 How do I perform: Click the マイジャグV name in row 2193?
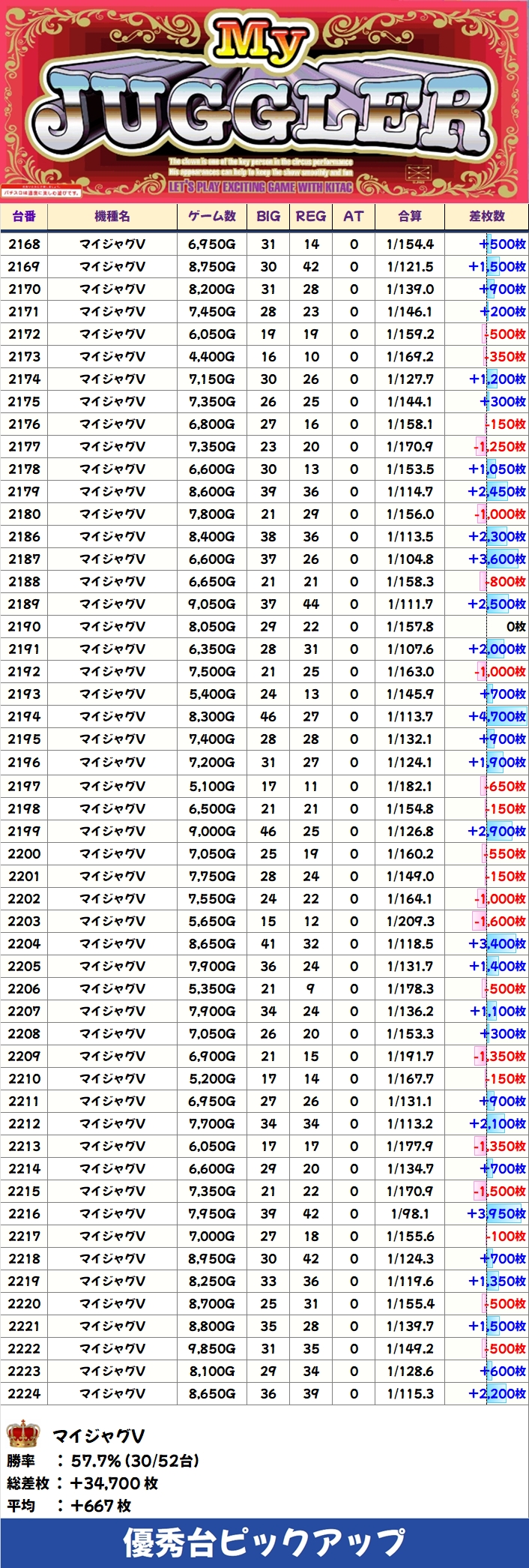(x=112, y=694)
